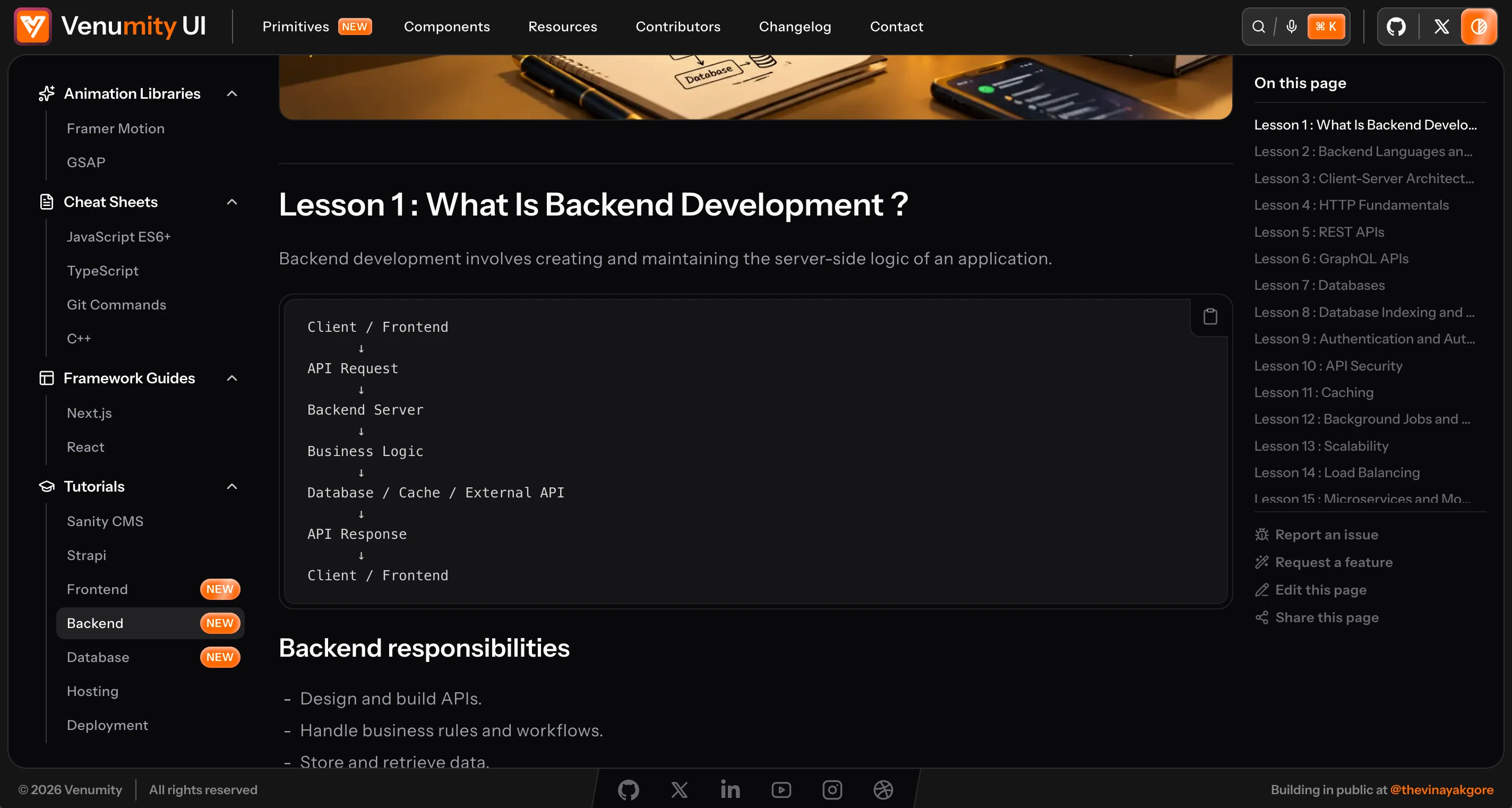Image resolution: width=1512 pixels, height=808 pixels.
Task: Jump to Lesson 13 : Scalability
Action: pyautogui.click(x=1321, y=446)
